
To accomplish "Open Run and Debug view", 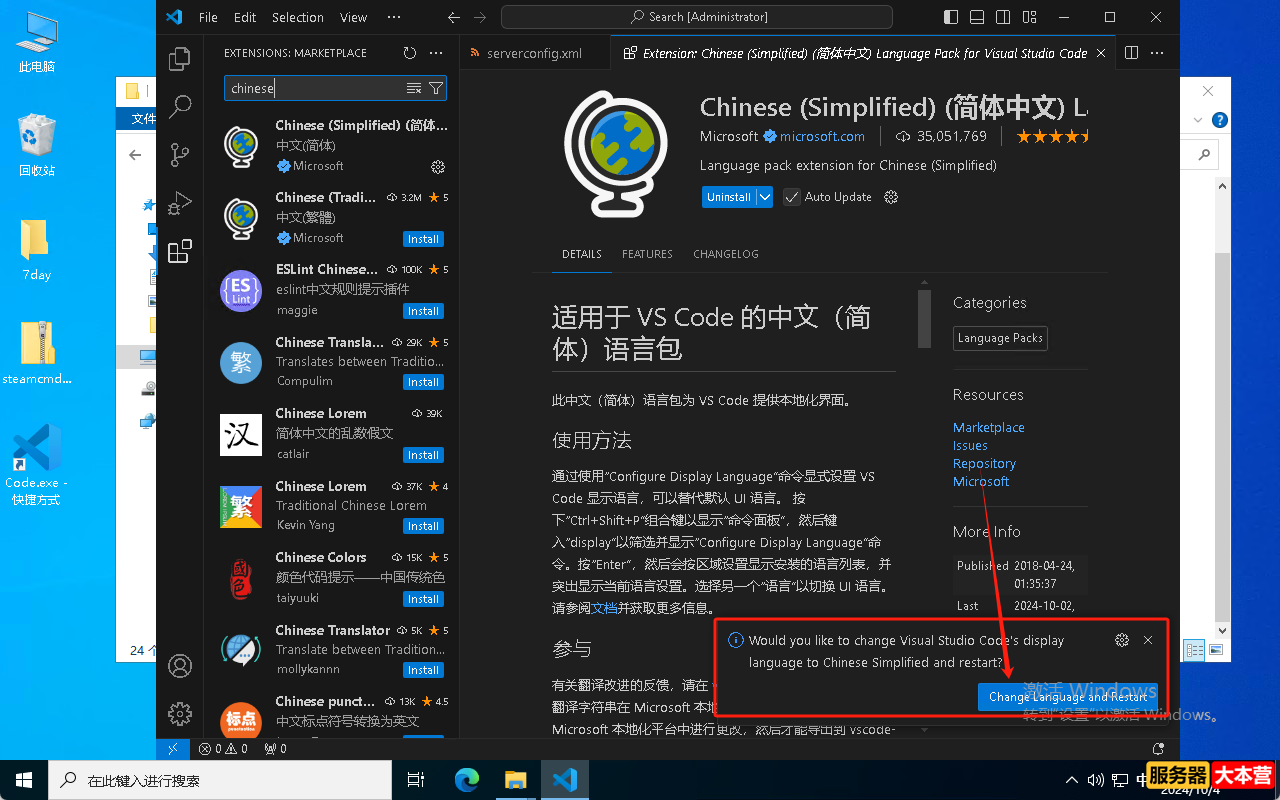I will click(180, 203).
